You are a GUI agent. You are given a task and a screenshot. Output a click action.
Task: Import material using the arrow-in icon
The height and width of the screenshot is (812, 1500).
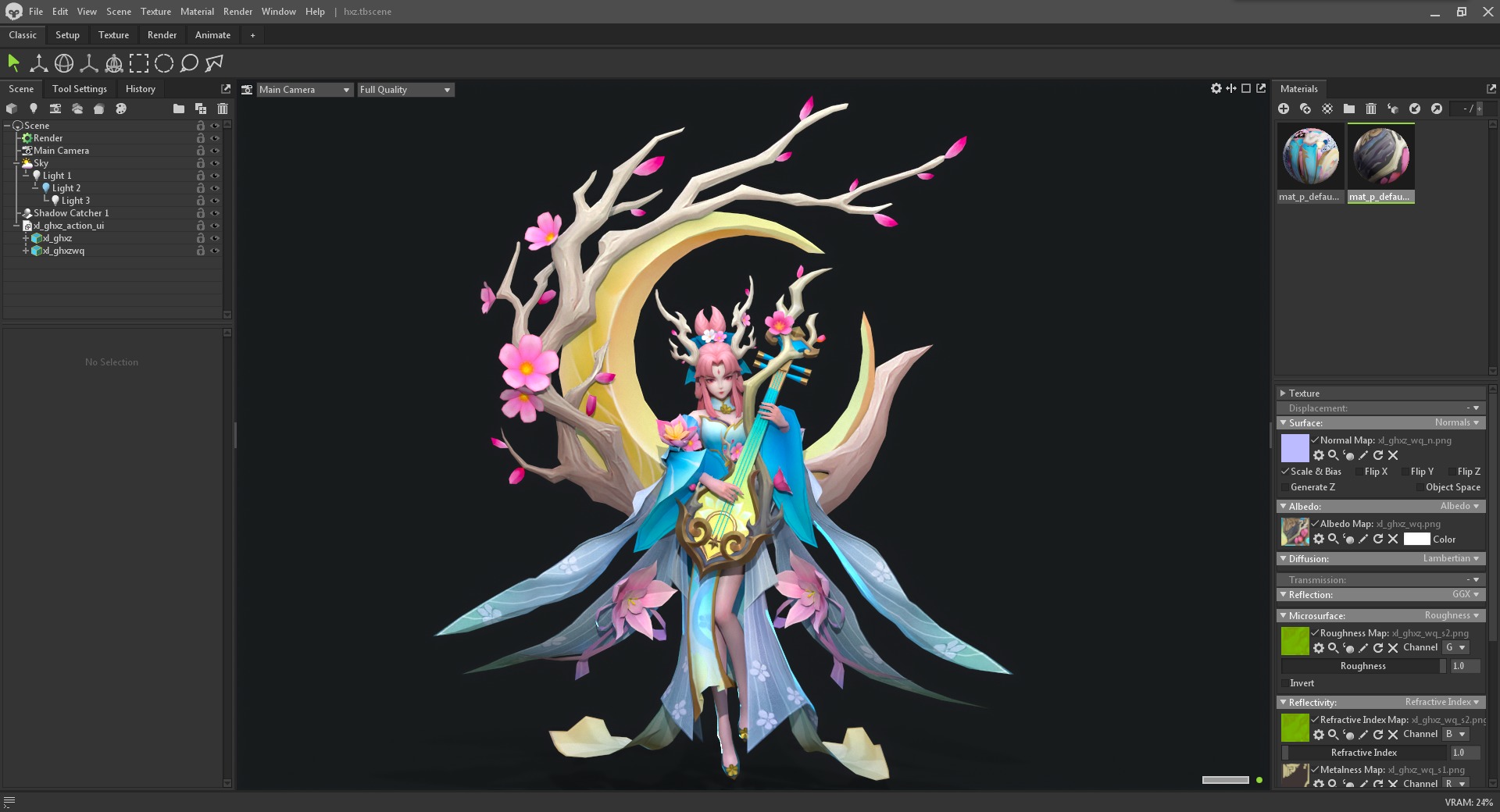pyautogui.click(x=1415, y=109)
